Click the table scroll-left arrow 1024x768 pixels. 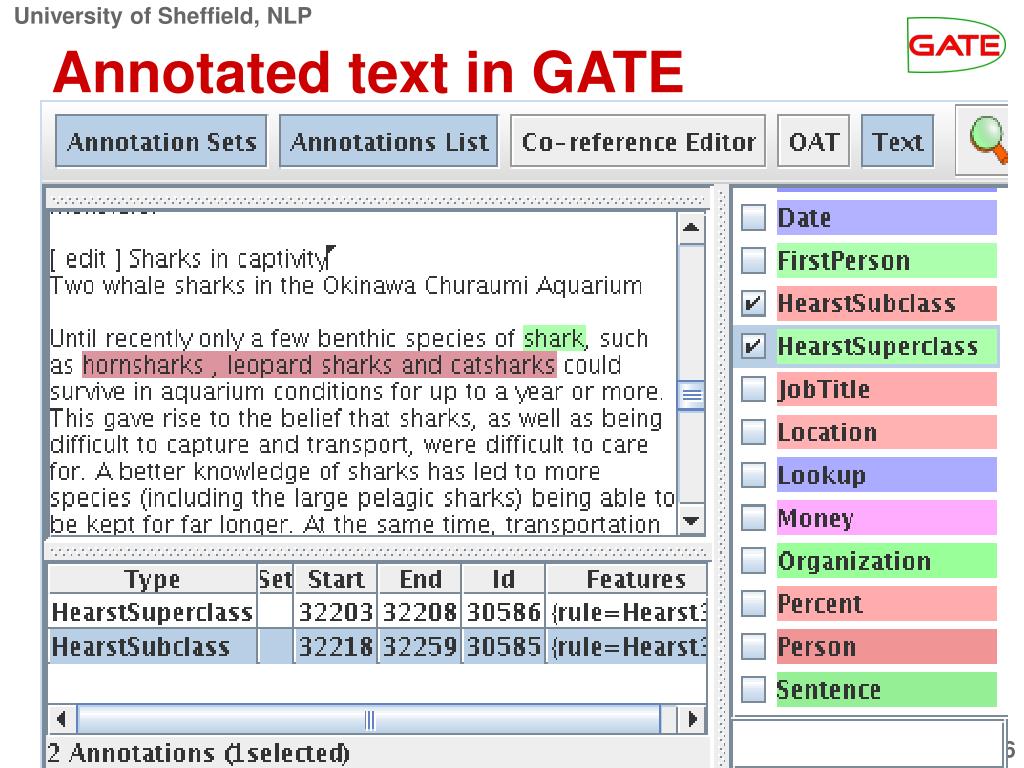[x=62, y=719]
